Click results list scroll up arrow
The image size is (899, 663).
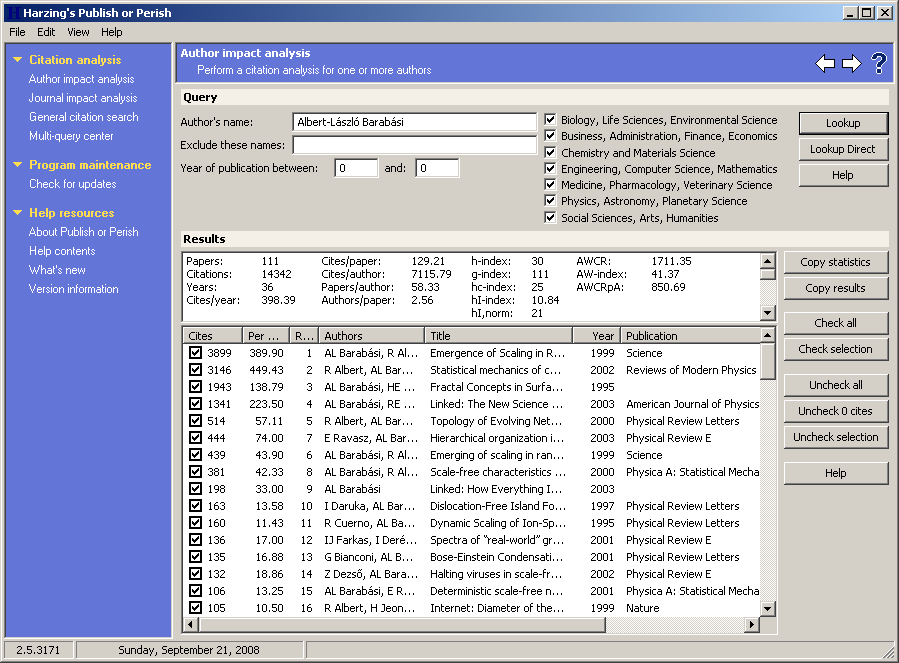(768, 335)
